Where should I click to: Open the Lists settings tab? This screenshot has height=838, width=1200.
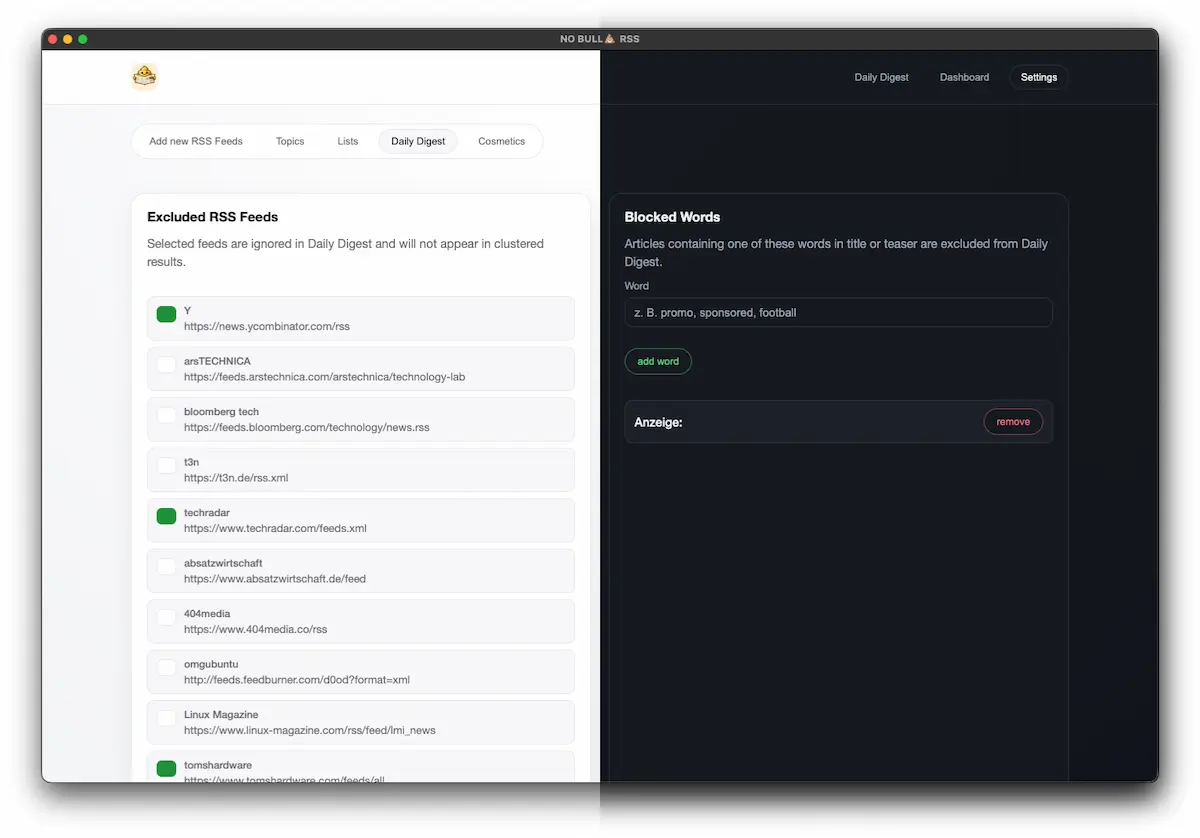347,141
